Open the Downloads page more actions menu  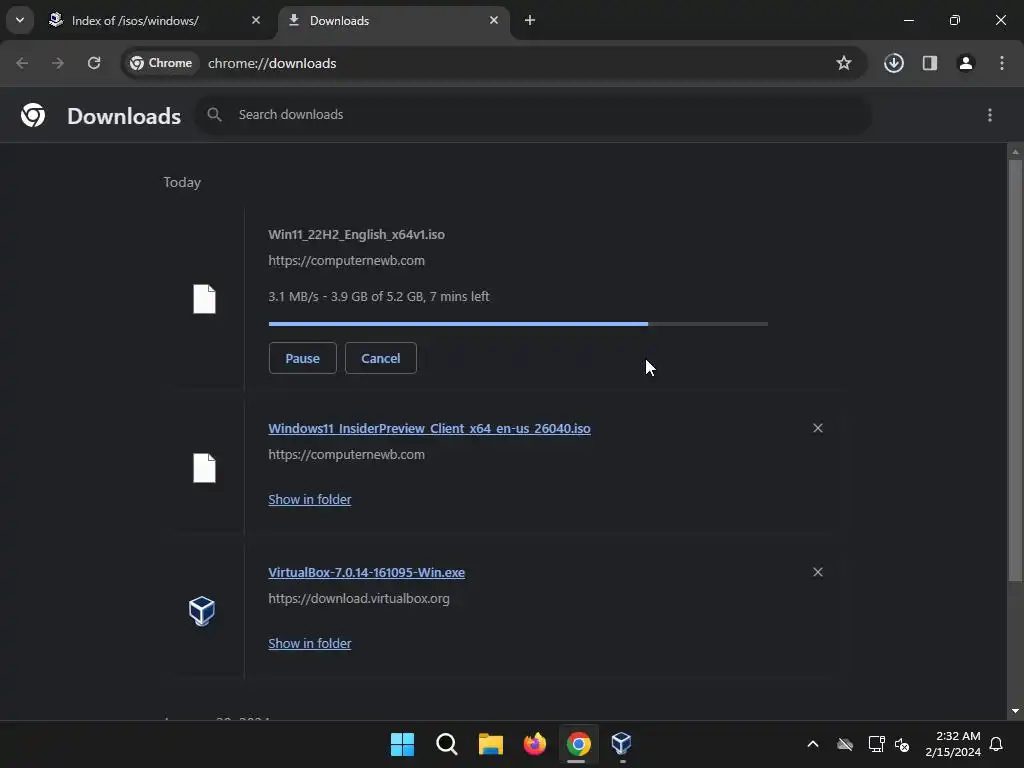pyautogui.click(x=990, y=115)
